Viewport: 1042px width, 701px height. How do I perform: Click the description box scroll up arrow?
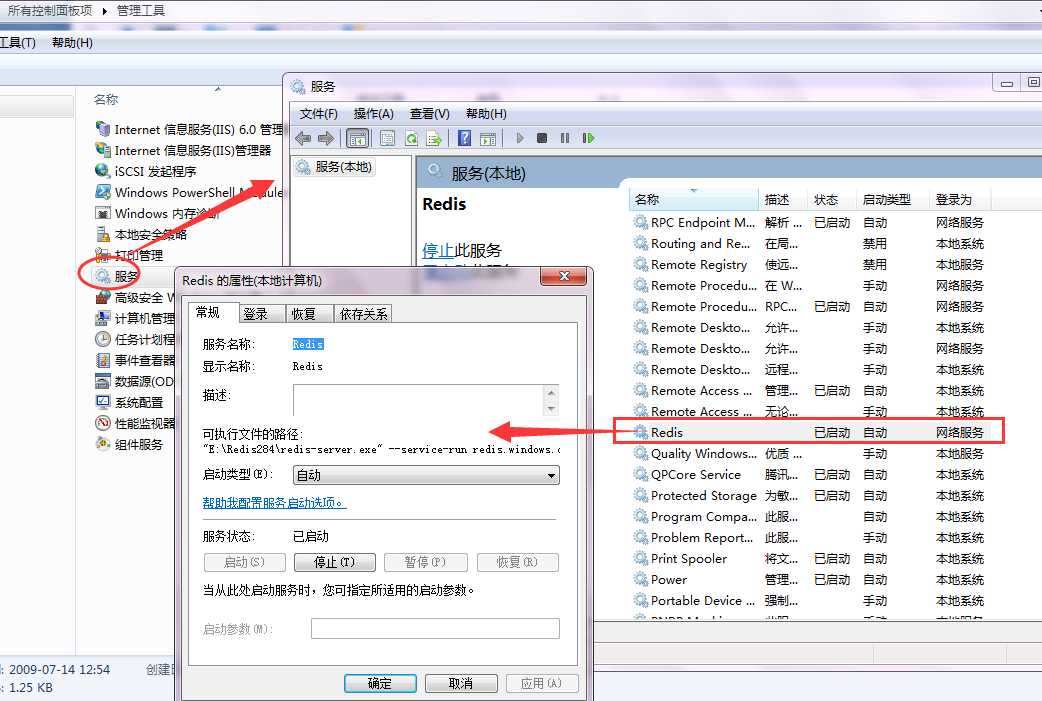pos(551,393)
